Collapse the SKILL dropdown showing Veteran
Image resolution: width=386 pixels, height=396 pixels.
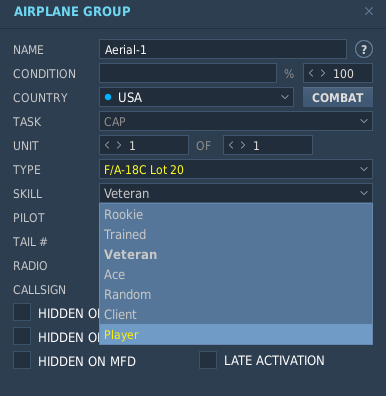pos(236,193)
